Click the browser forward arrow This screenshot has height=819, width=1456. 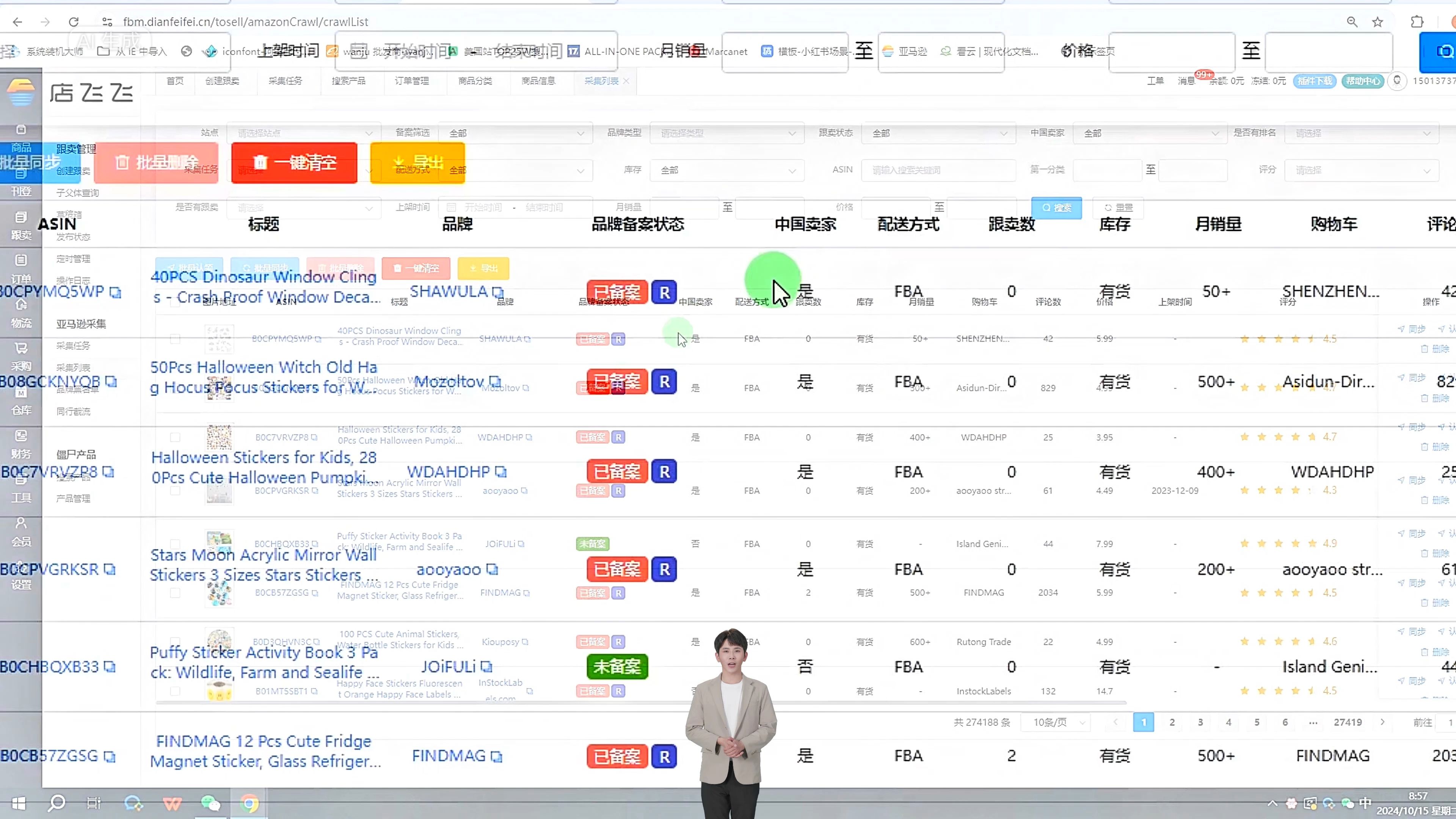pos(45,22)
